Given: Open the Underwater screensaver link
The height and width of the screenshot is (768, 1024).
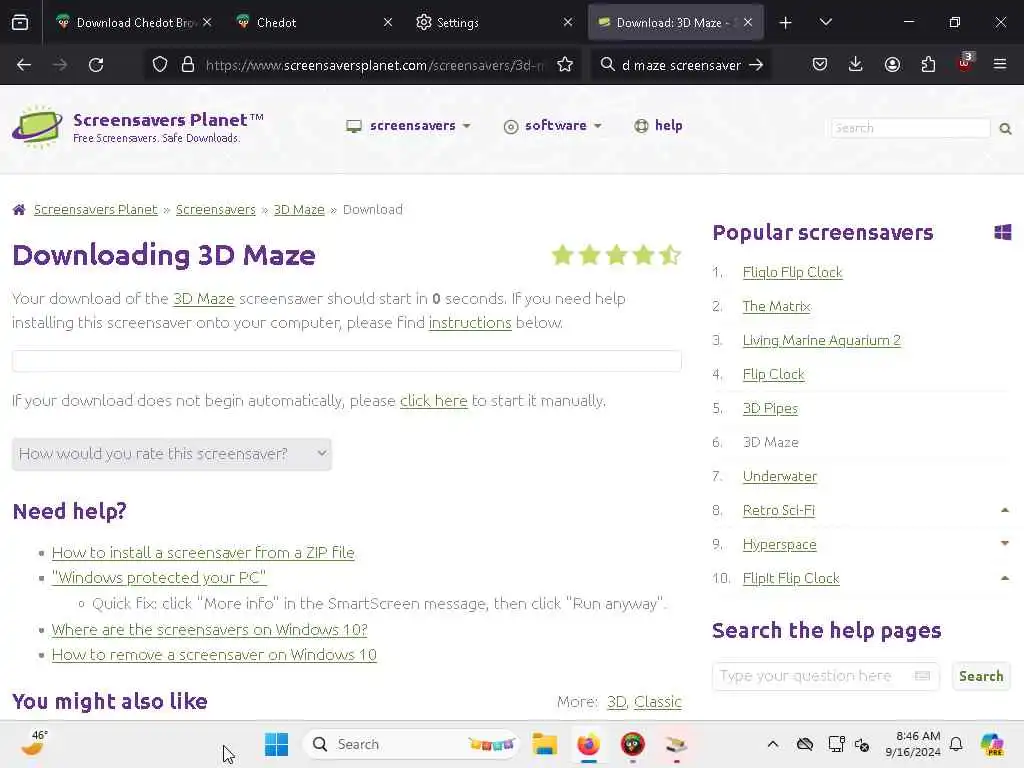Looking at the screenshot, I should (780, 476).
